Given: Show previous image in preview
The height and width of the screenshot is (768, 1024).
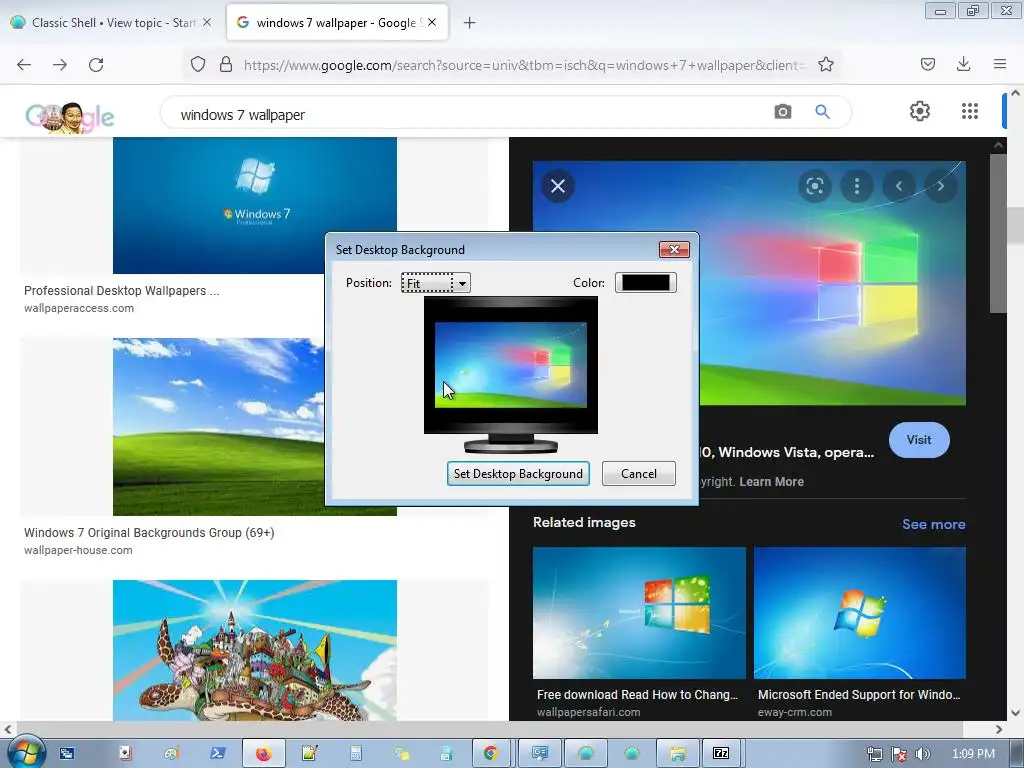Looking at the screenshot, I should 899,186.
